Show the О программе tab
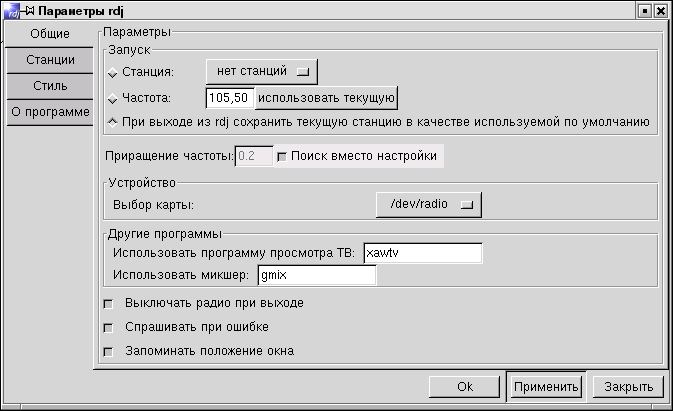The width and height of the screenshot is (673, 411). coord(49,112)
